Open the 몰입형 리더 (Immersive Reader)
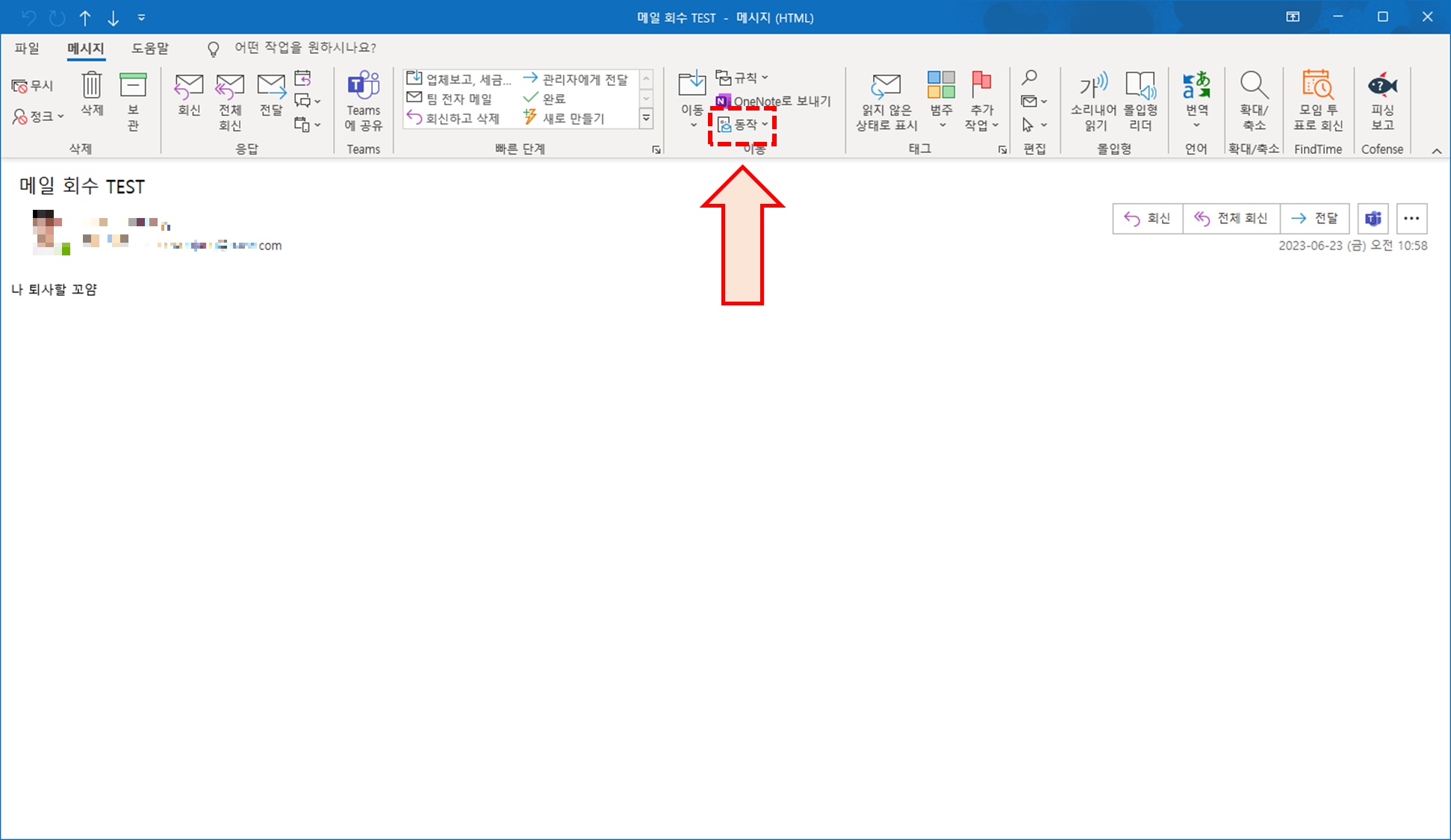The height and width of the screenshot is (840, 1451). (x=1140, y=101)
